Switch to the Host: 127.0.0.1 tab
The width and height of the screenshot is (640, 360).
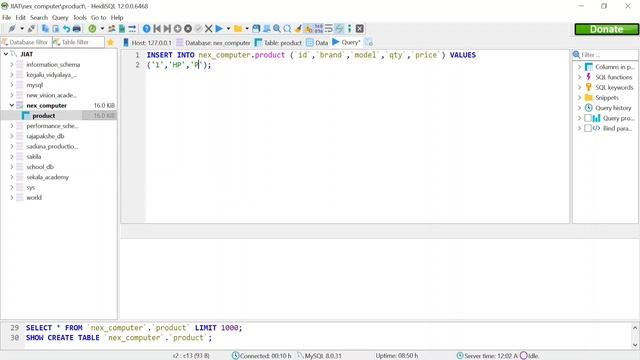(147, 42)
